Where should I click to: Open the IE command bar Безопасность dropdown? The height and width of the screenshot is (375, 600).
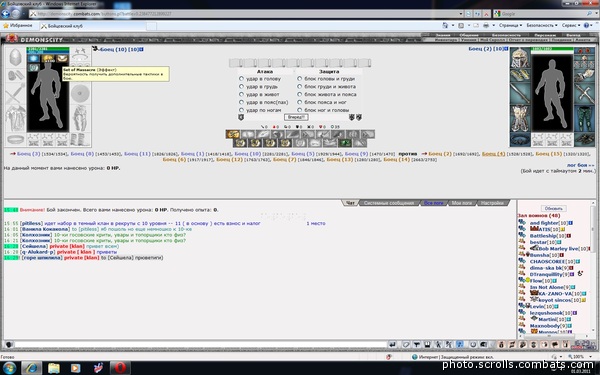[542, 26]
